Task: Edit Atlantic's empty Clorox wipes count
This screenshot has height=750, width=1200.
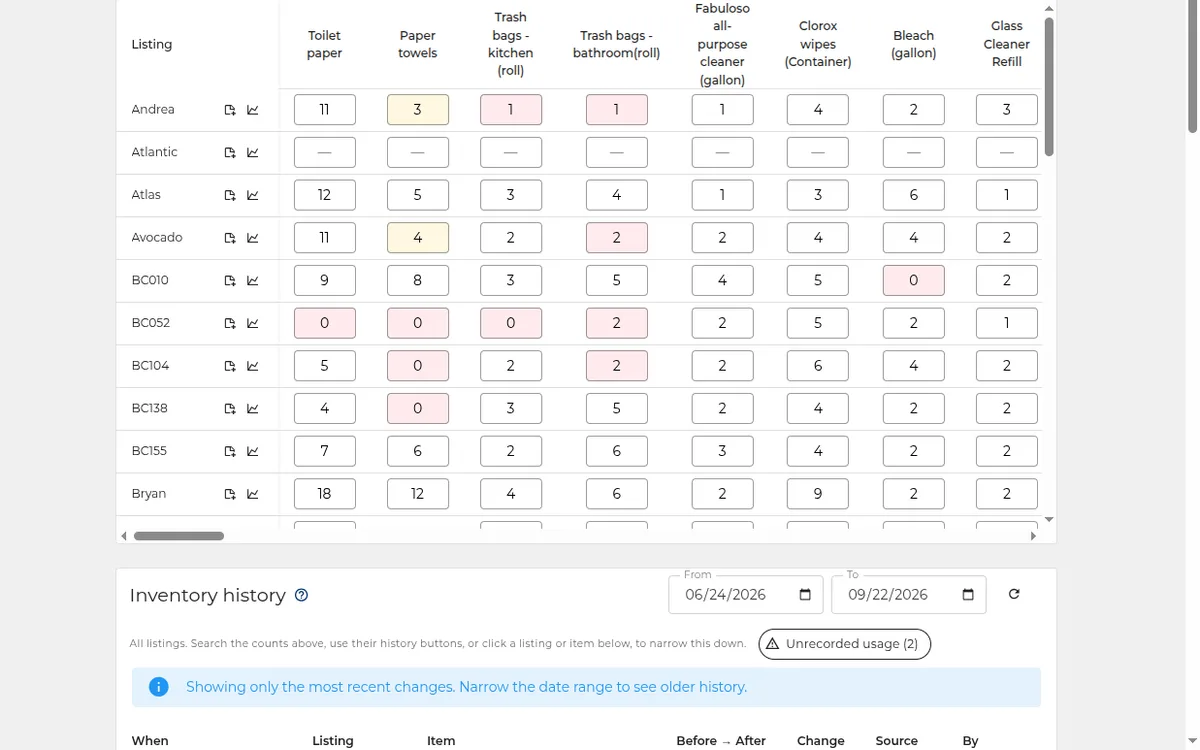Action: tap(818, 153)
